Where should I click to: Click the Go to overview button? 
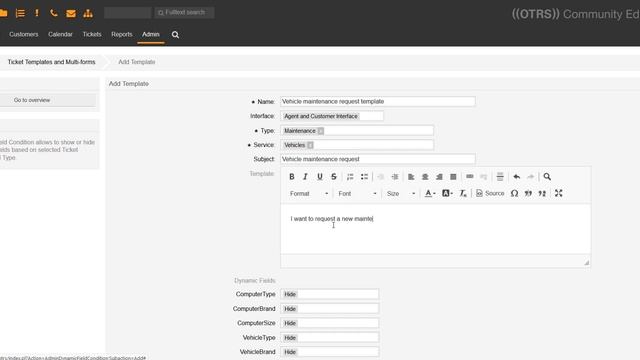[48, 100]
